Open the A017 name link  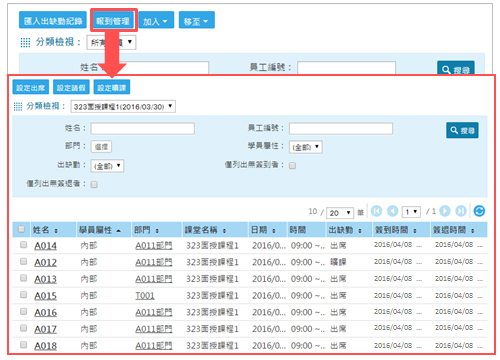pyautogui.click(x=45, y=329)
